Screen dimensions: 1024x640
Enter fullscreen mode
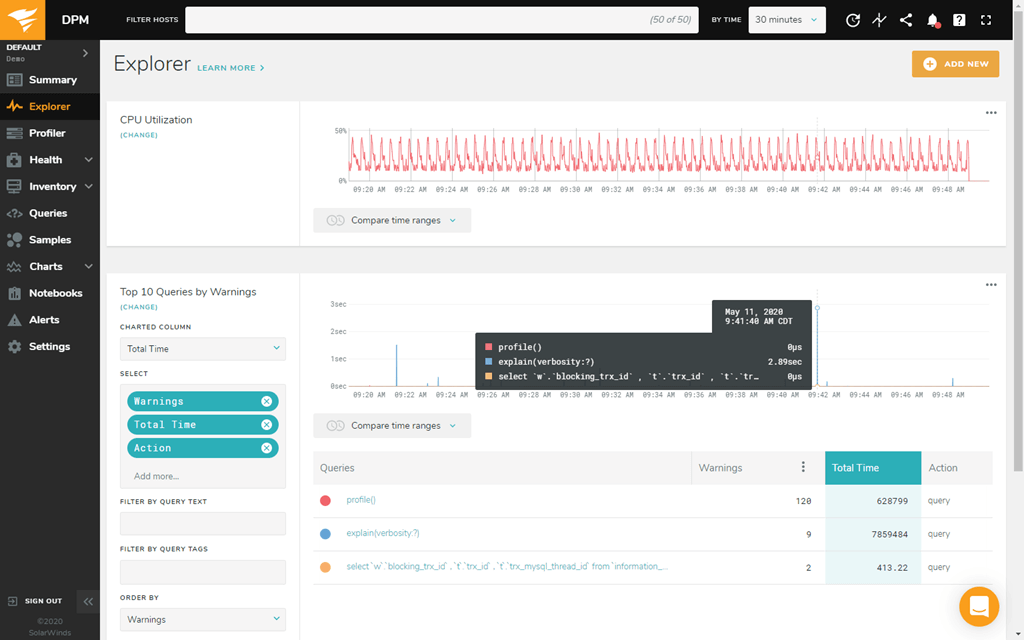(984, 19)
